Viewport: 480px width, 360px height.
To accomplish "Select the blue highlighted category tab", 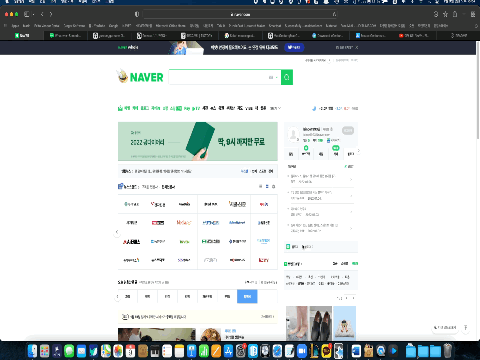I will 247,296.
